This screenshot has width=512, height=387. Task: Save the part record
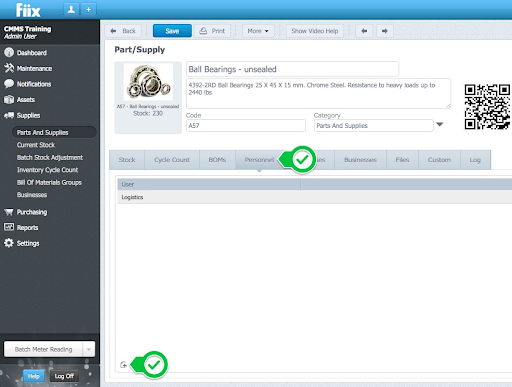click(x=172, y=31)
